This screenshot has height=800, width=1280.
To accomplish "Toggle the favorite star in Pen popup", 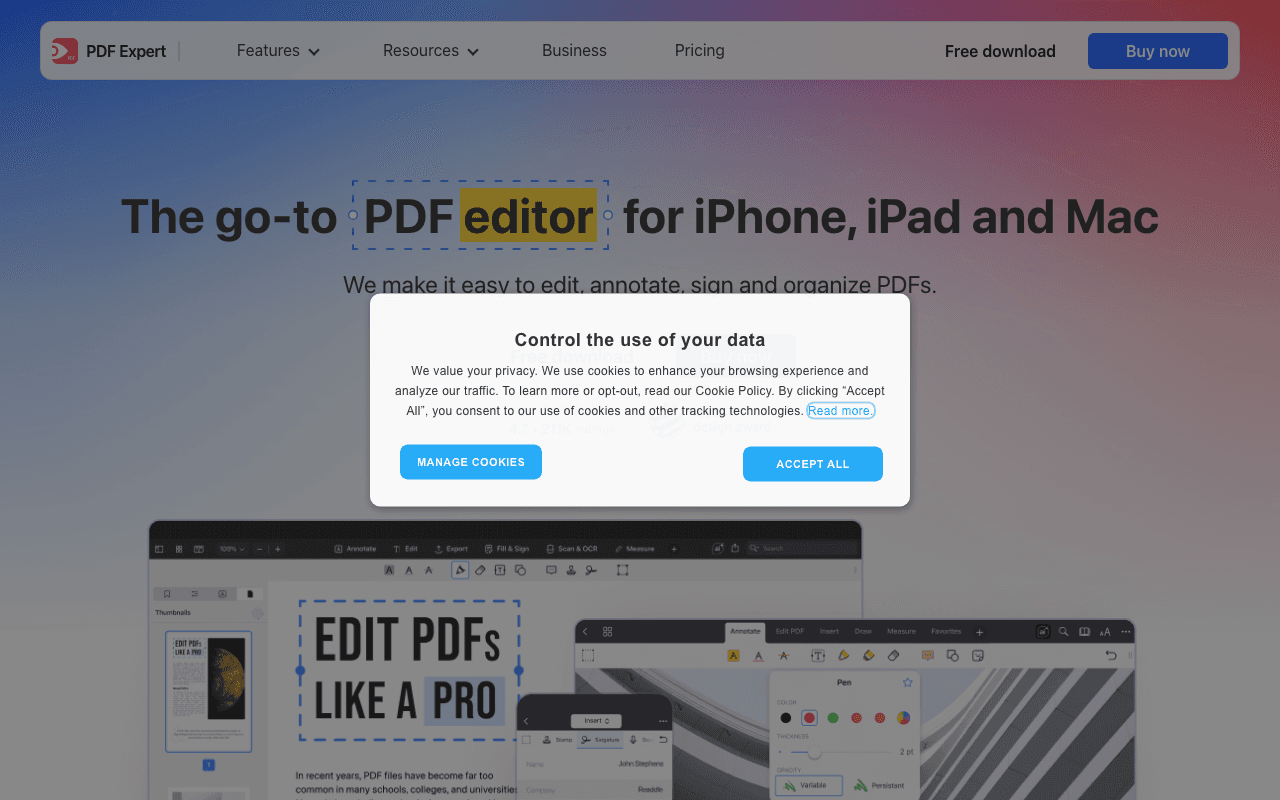I will pyautogui.click(x=908, y=682).
